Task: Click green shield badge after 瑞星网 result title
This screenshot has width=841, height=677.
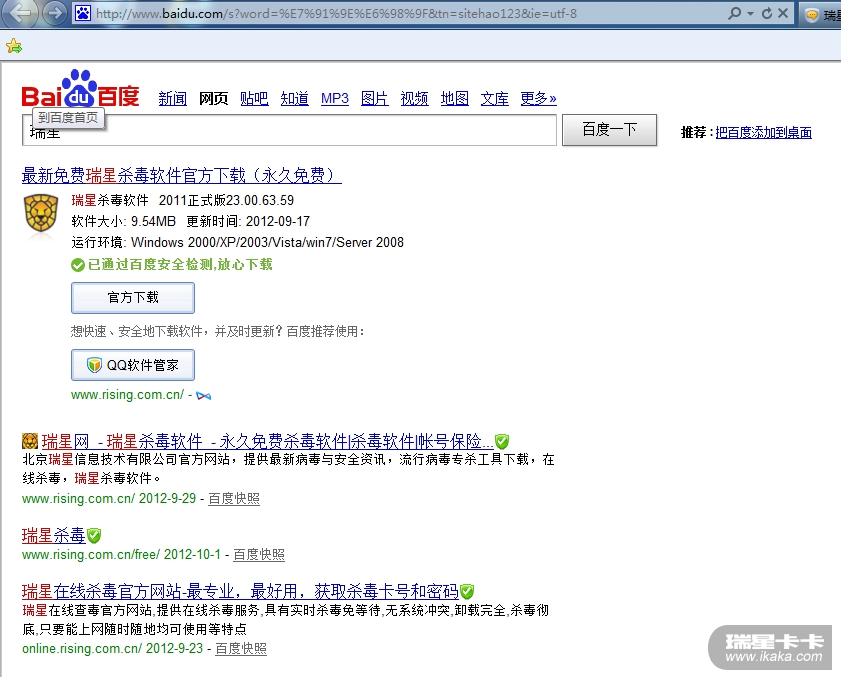Action: click(x=502, y=442)
